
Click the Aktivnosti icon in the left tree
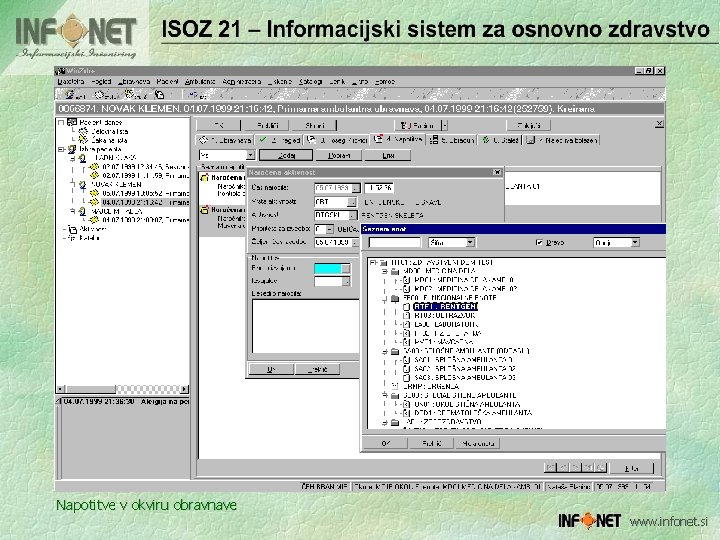point(72,229)
